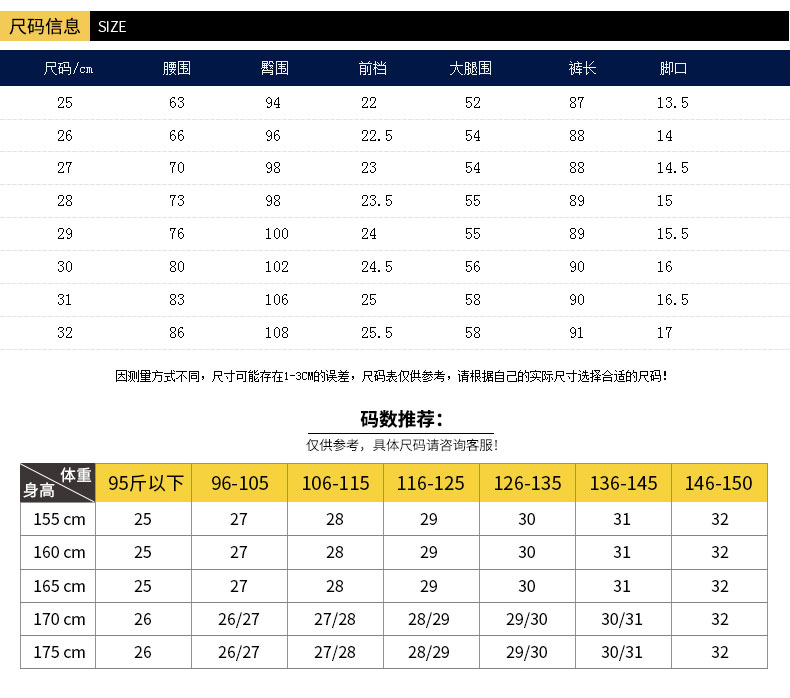Select the 臀围 column header

pyautogui.click(x=274, y=68)
